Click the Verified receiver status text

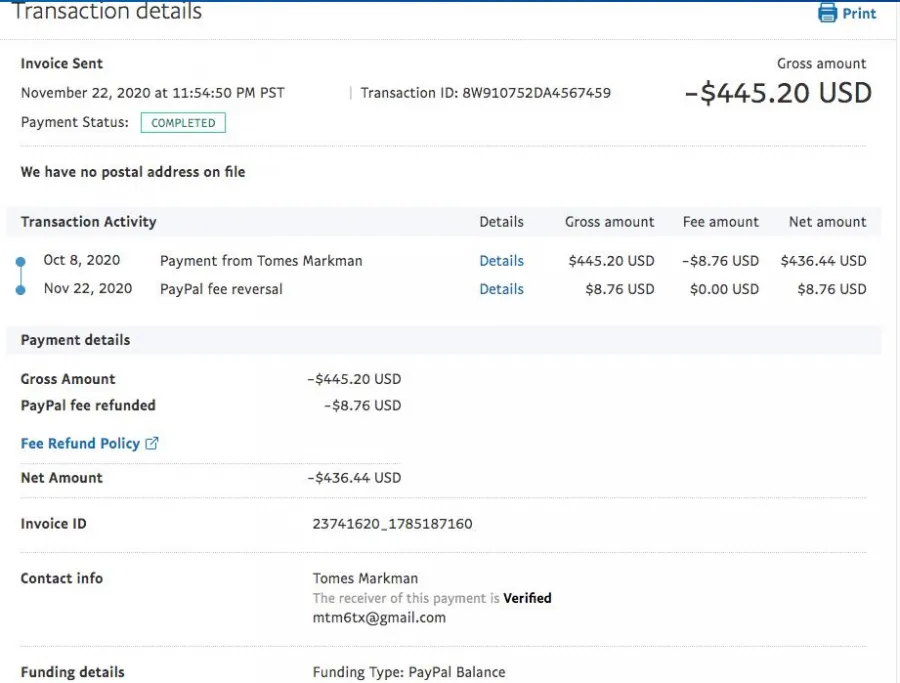(x=527, y=598)
